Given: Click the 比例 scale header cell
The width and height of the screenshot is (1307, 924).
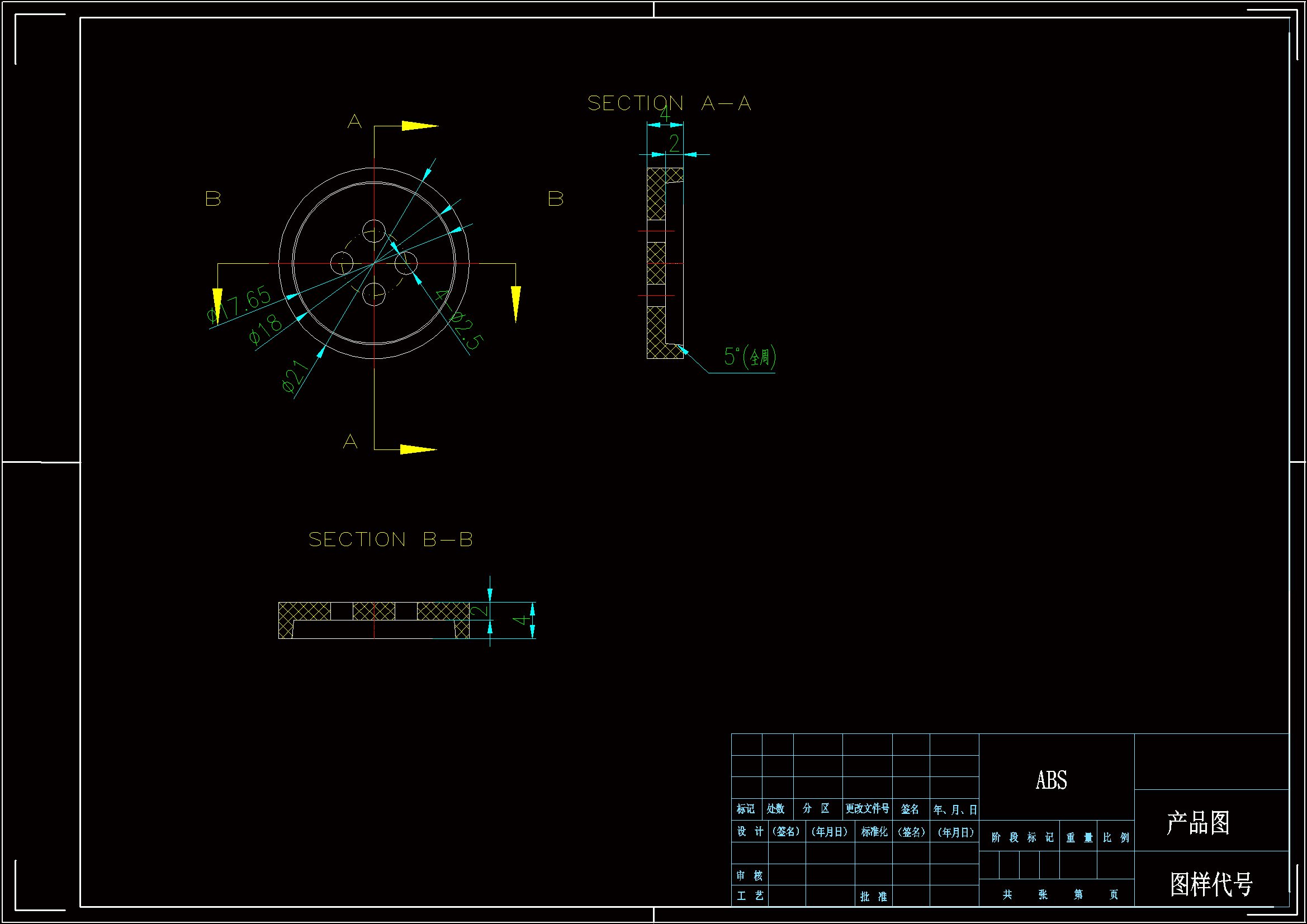Looking at the screenshot, I should pos(1116,837).
